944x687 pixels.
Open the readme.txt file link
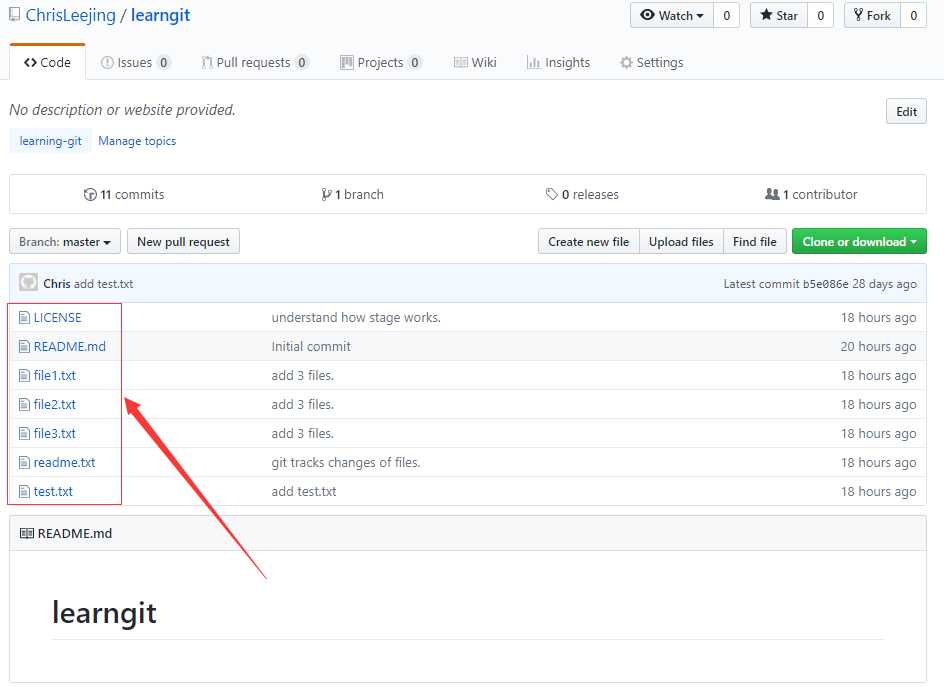pyautogui.click(x=64, y=463)
